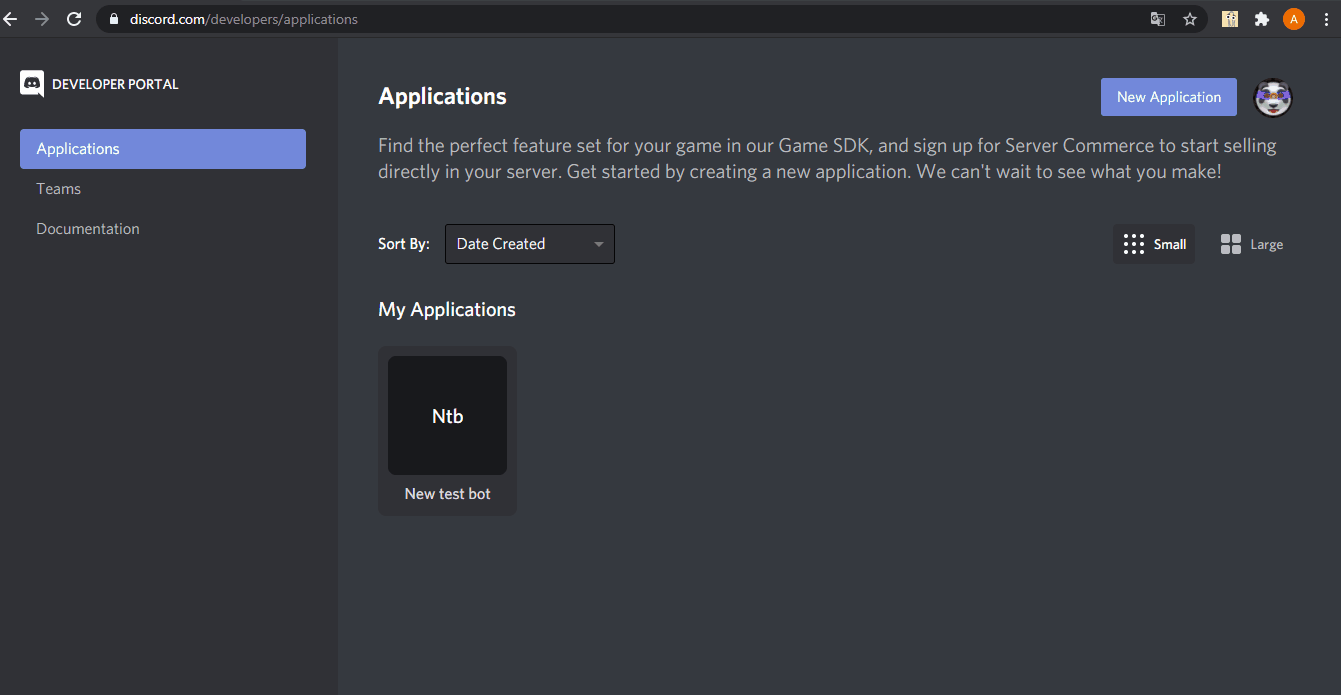Image resolution: width=1341 pixels, height=695 pixels.
Task: Click the New Application button
Action: [1169, 97]
